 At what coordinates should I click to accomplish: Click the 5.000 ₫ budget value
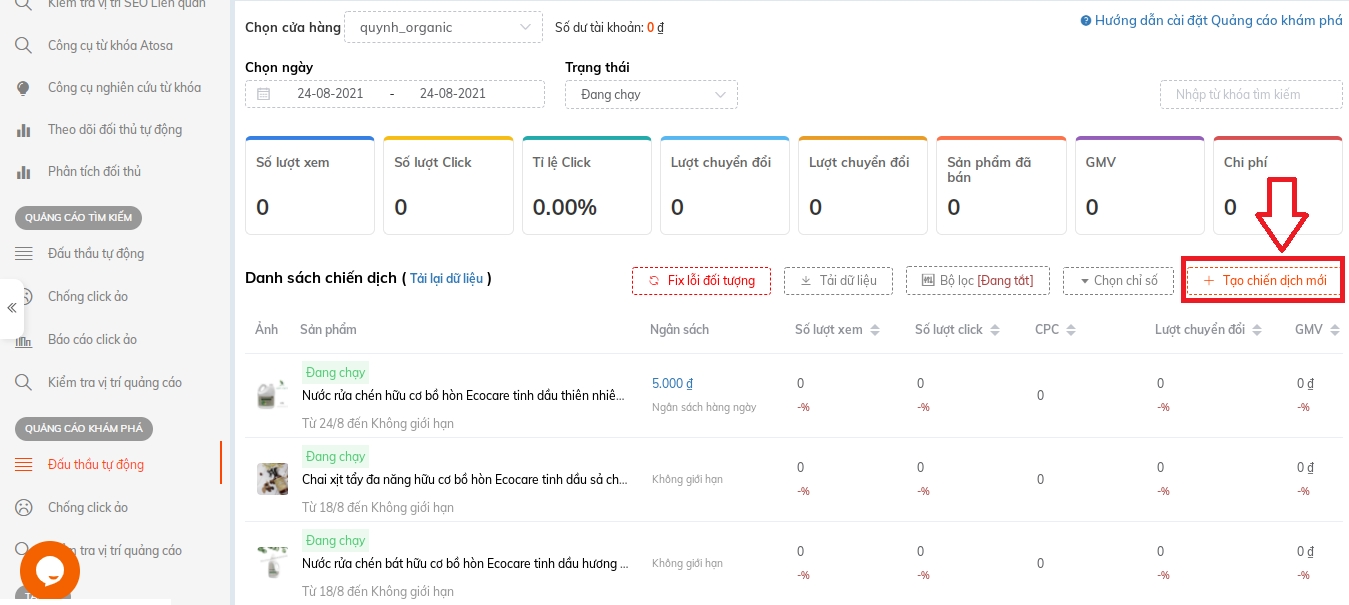click(672, 383)
